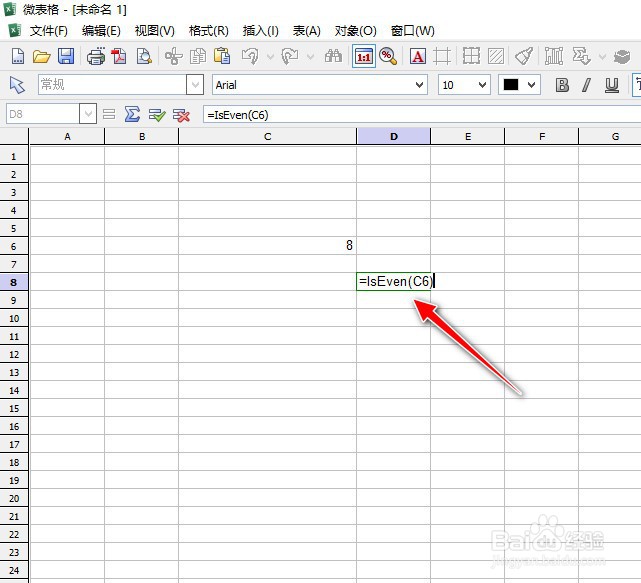The image size is (641, 583).
Task: Expand the font color dropdown arrow
Action: tap(531, 85)
